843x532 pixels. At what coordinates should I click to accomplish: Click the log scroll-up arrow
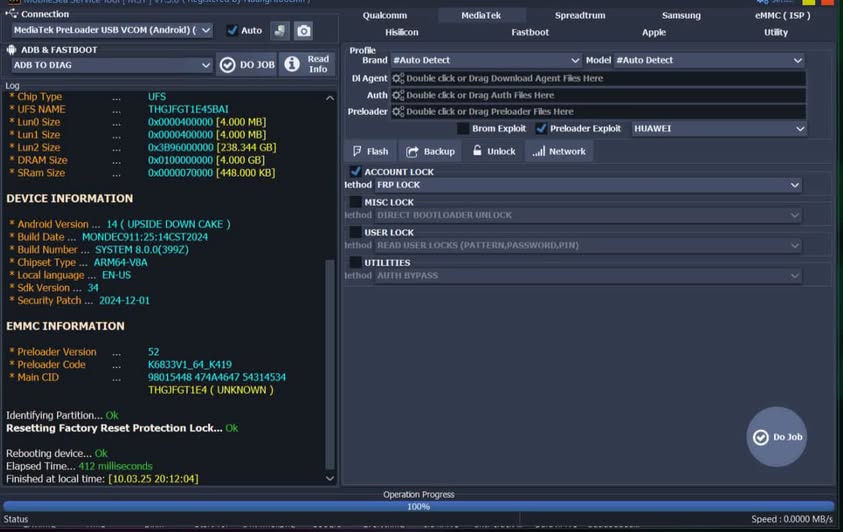point(330,98)
